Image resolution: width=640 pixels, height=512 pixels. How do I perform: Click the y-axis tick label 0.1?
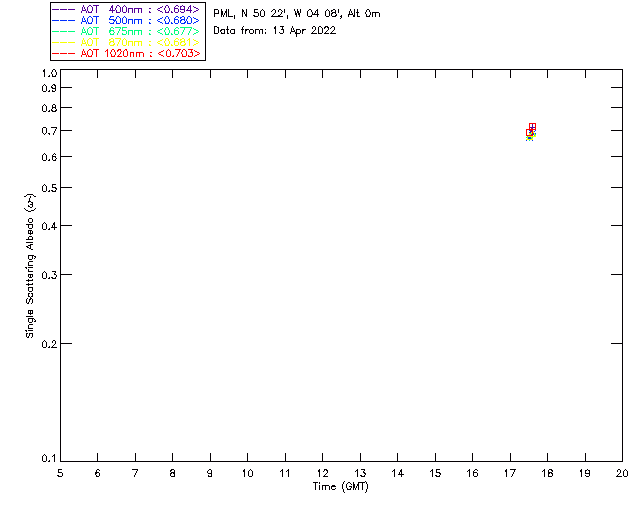click(49, 459)
